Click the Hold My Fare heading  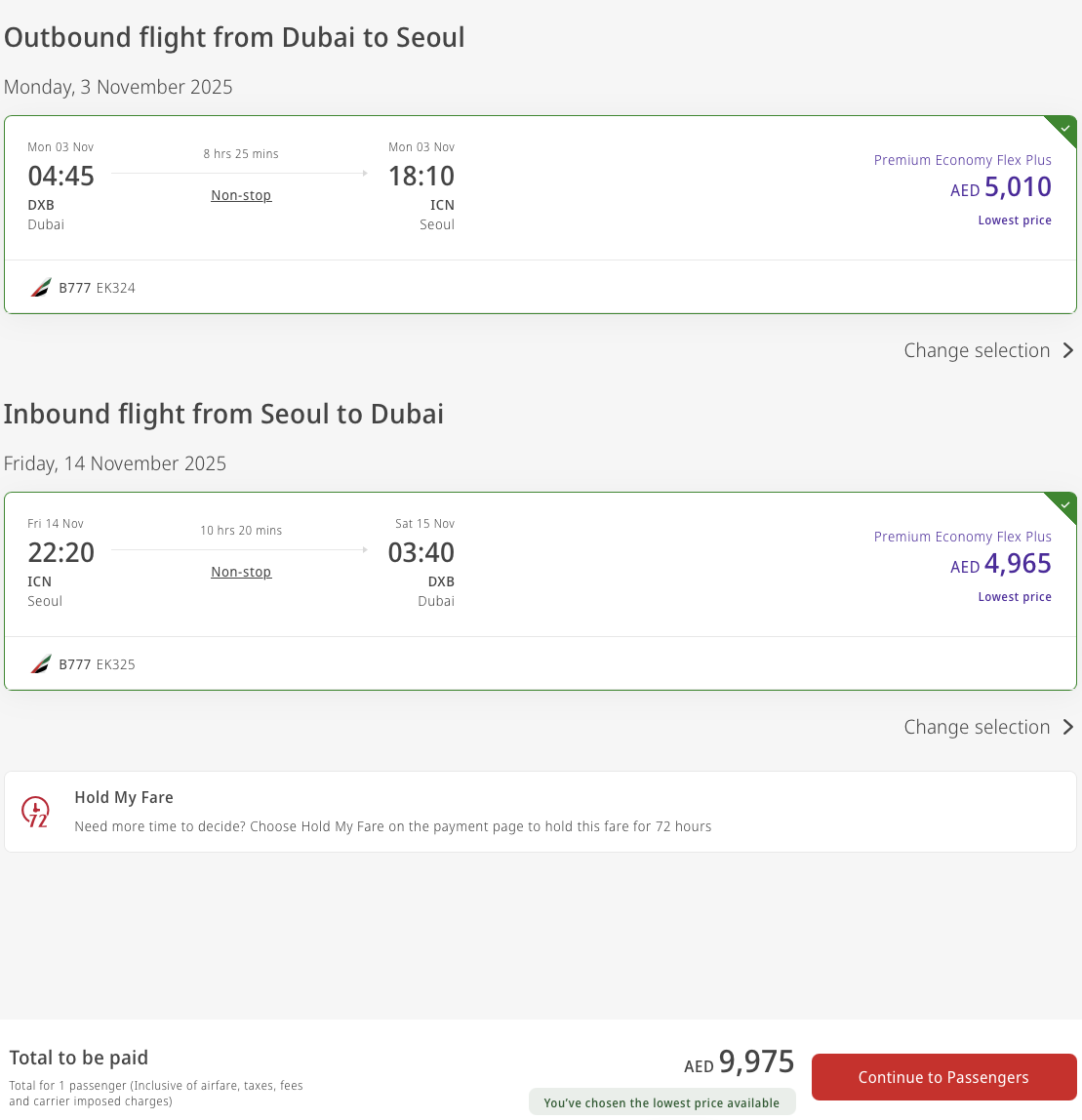click(124, 797)
